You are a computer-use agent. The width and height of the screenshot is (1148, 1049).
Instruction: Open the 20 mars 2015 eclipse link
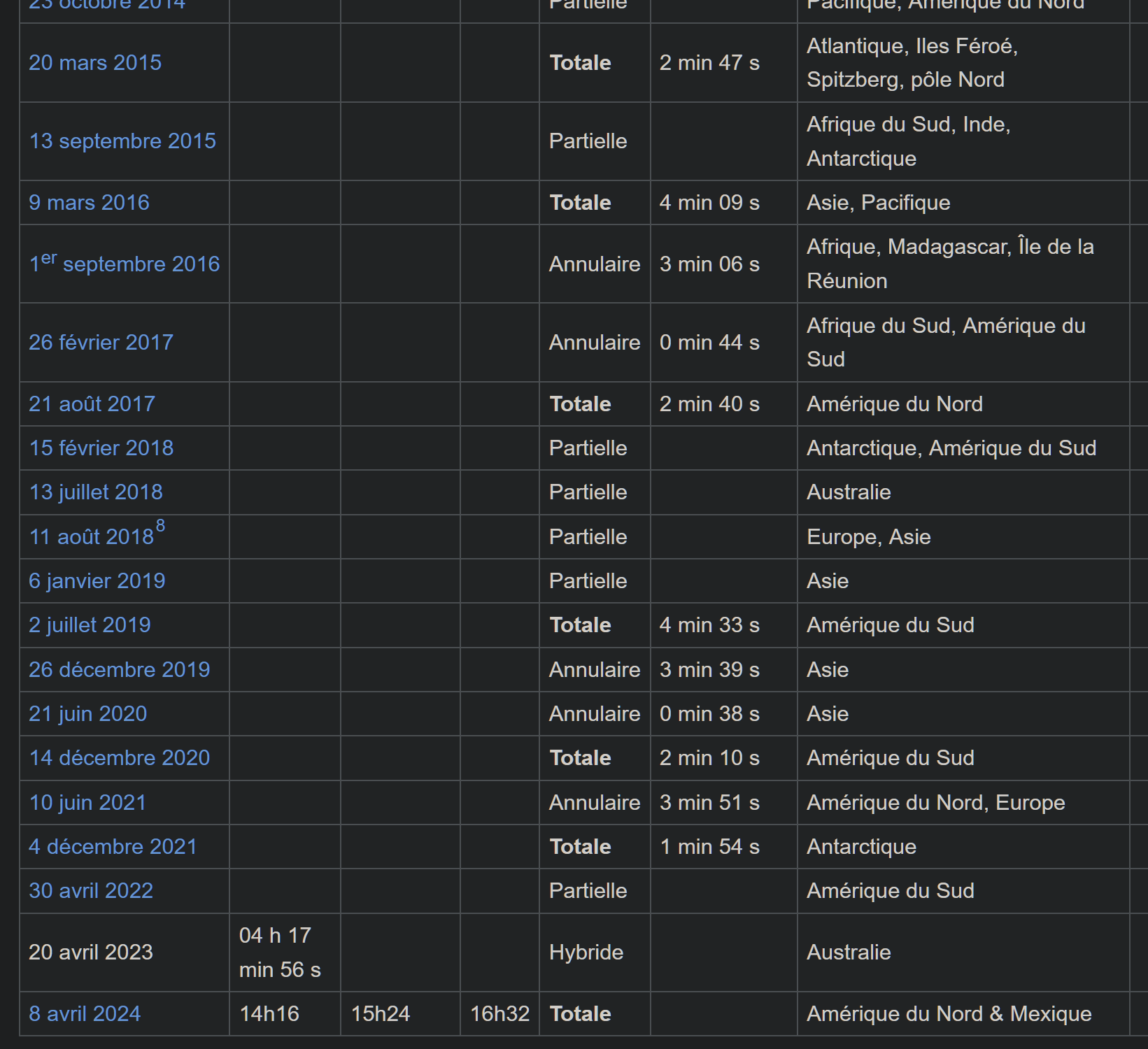pyautogui.click(x=95, y=63)
